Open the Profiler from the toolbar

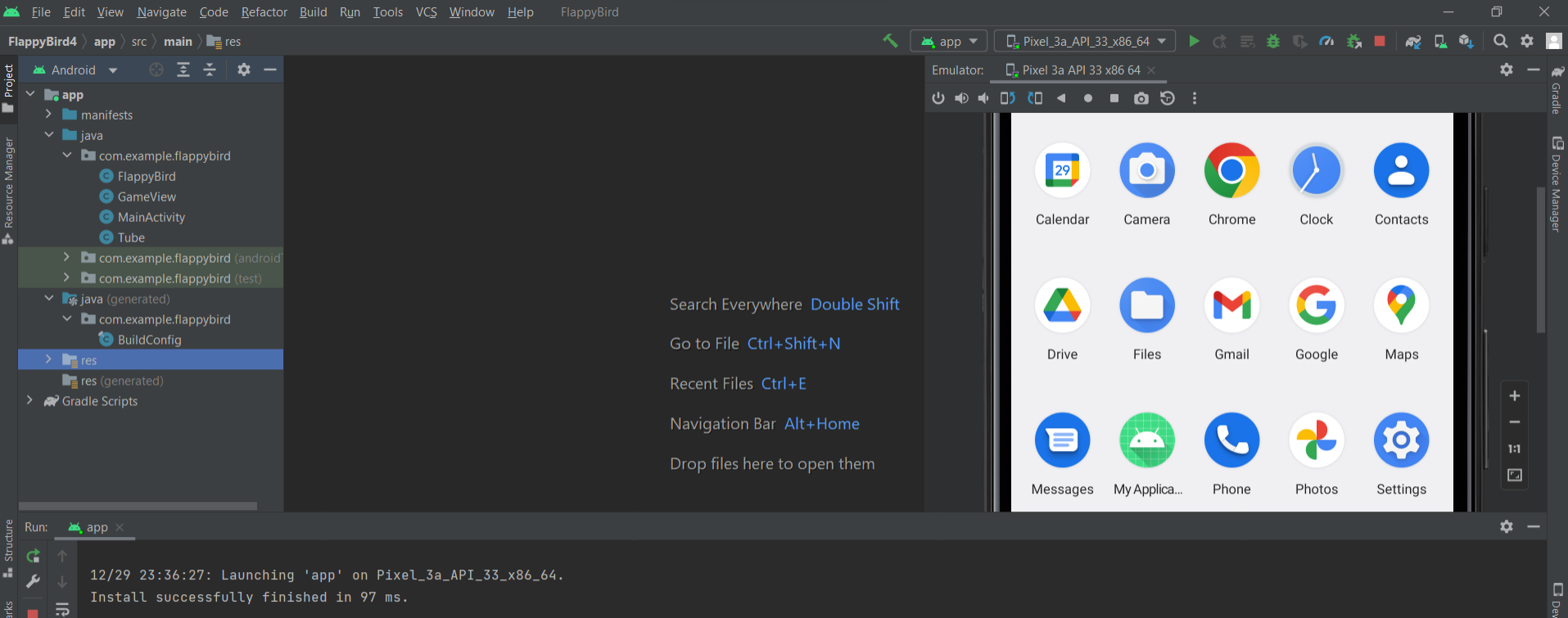[x=1326, y=41]
